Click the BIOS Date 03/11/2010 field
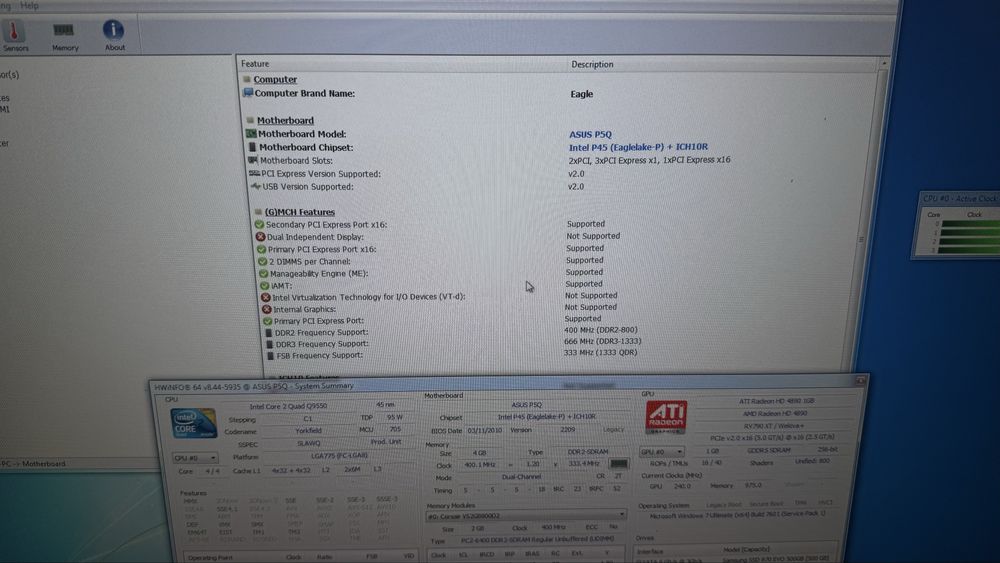The width and height of the screenshot is (1000, 563). [x=485, y=430]
